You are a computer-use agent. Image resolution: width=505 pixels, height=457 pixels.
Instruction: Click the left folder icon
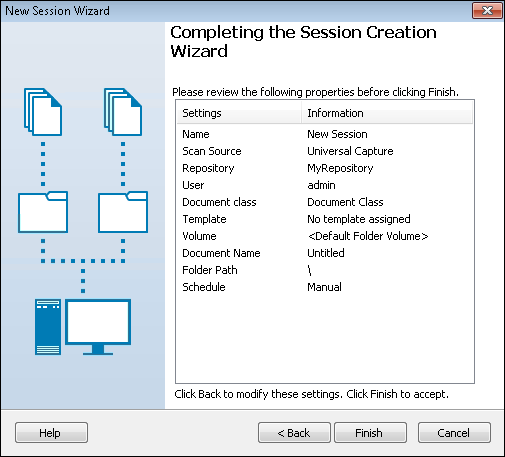(x=43, y=212)
